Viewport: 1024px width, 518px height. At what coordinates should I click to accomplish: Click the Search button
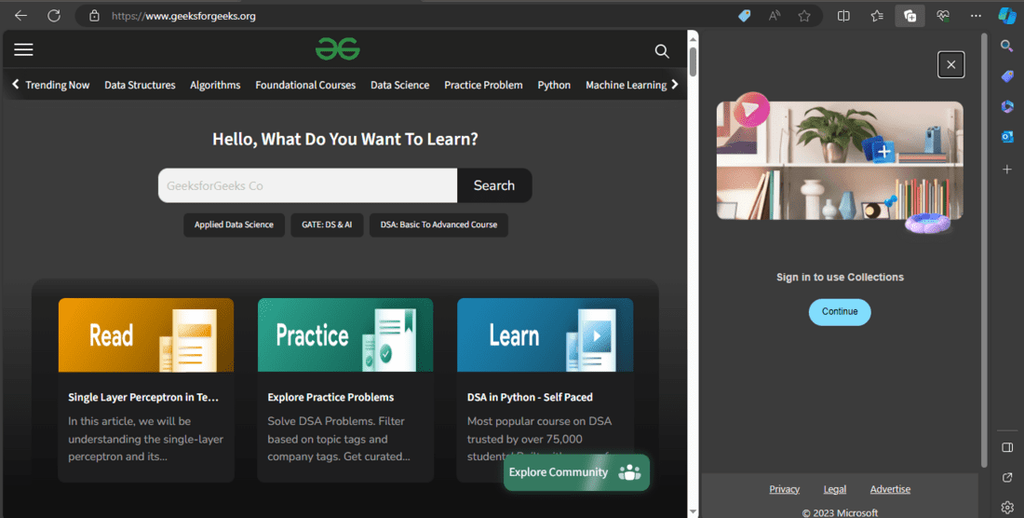pyautogui.click(x=494, y=186)
